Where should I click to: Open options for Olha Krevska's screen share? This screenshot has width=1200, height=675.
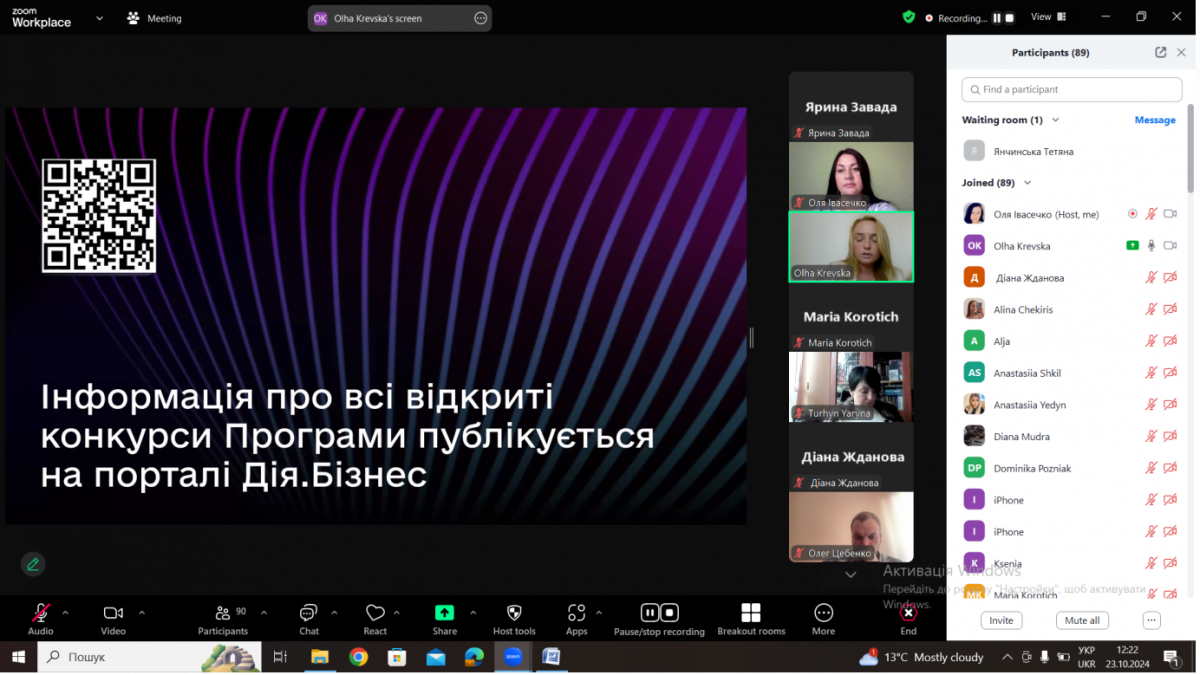coord(480,18)
